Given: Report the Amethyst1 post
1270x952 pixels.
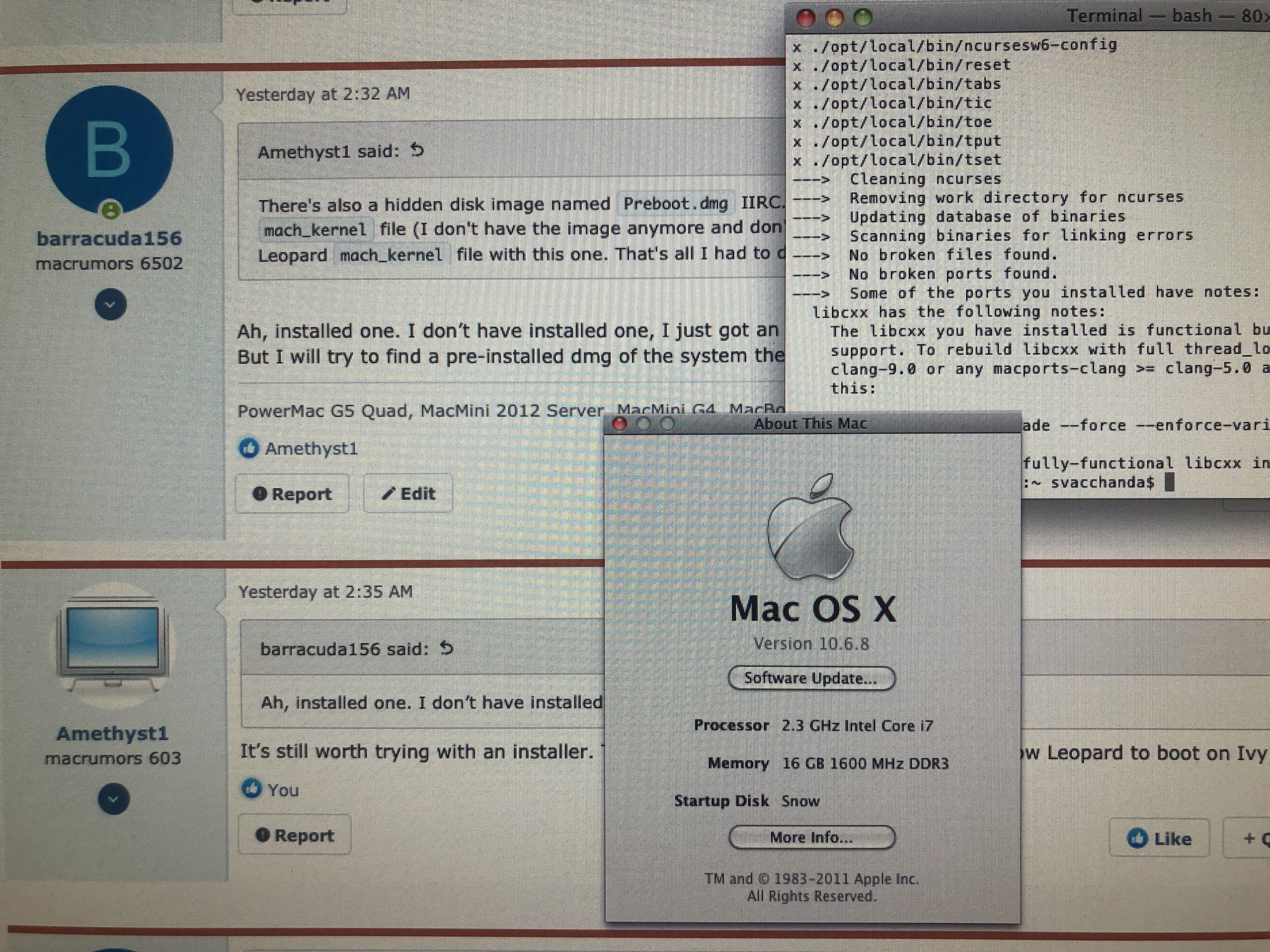Looking at the screenshot, I should (295, 835).
